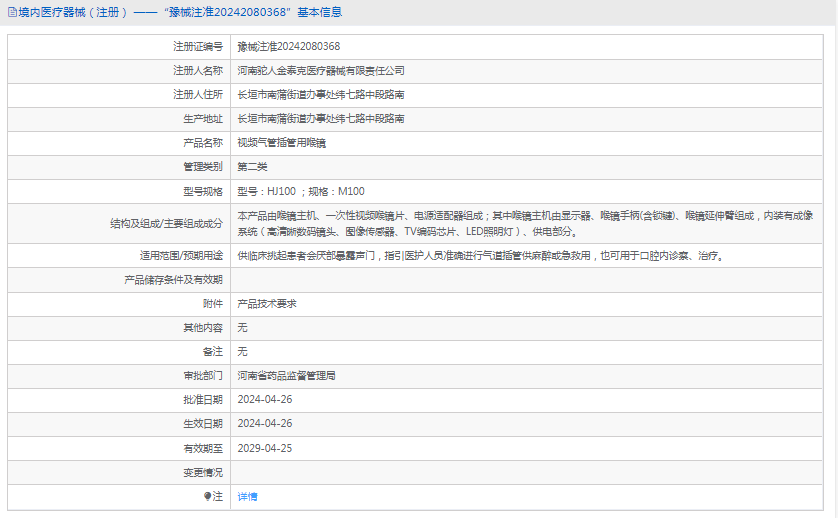Click the 注册人名称 label

point(198,71)
